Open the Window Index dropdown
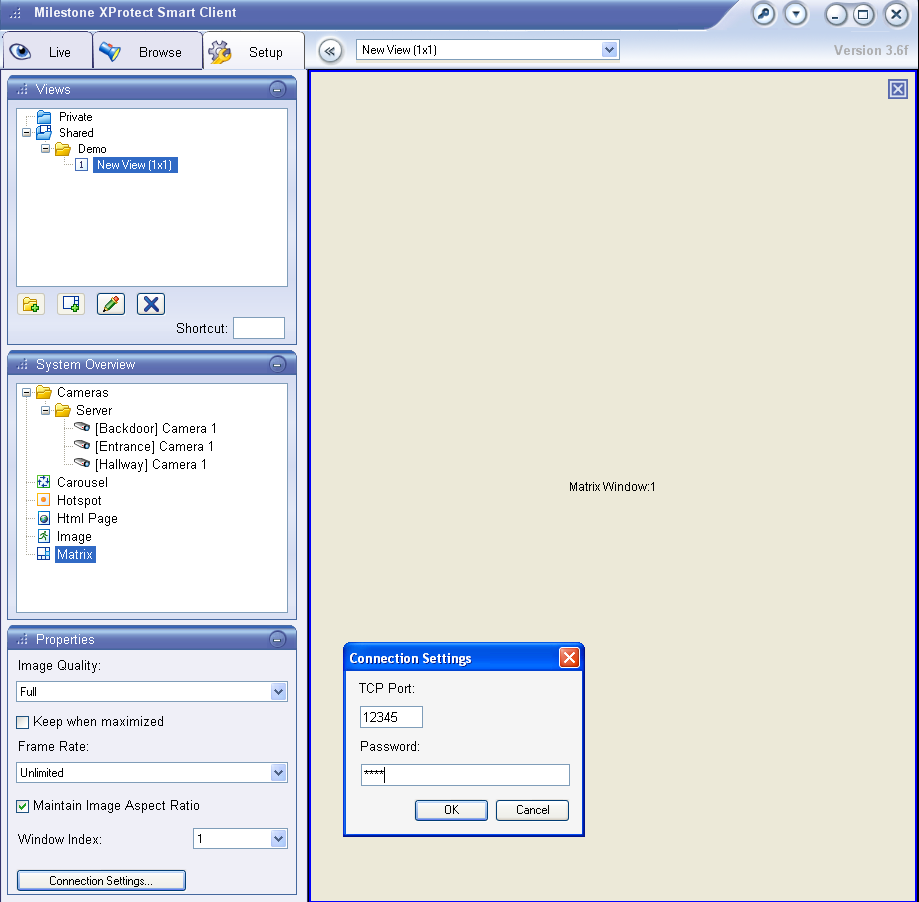This screenshot has width=919, height=902. point(278,839)
